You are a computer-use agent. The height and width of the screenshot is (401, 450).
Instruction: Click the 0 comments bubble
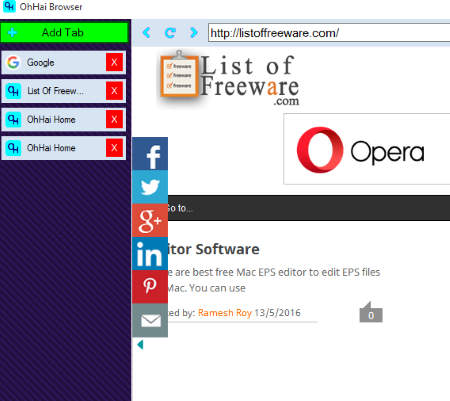coord(371,312)
